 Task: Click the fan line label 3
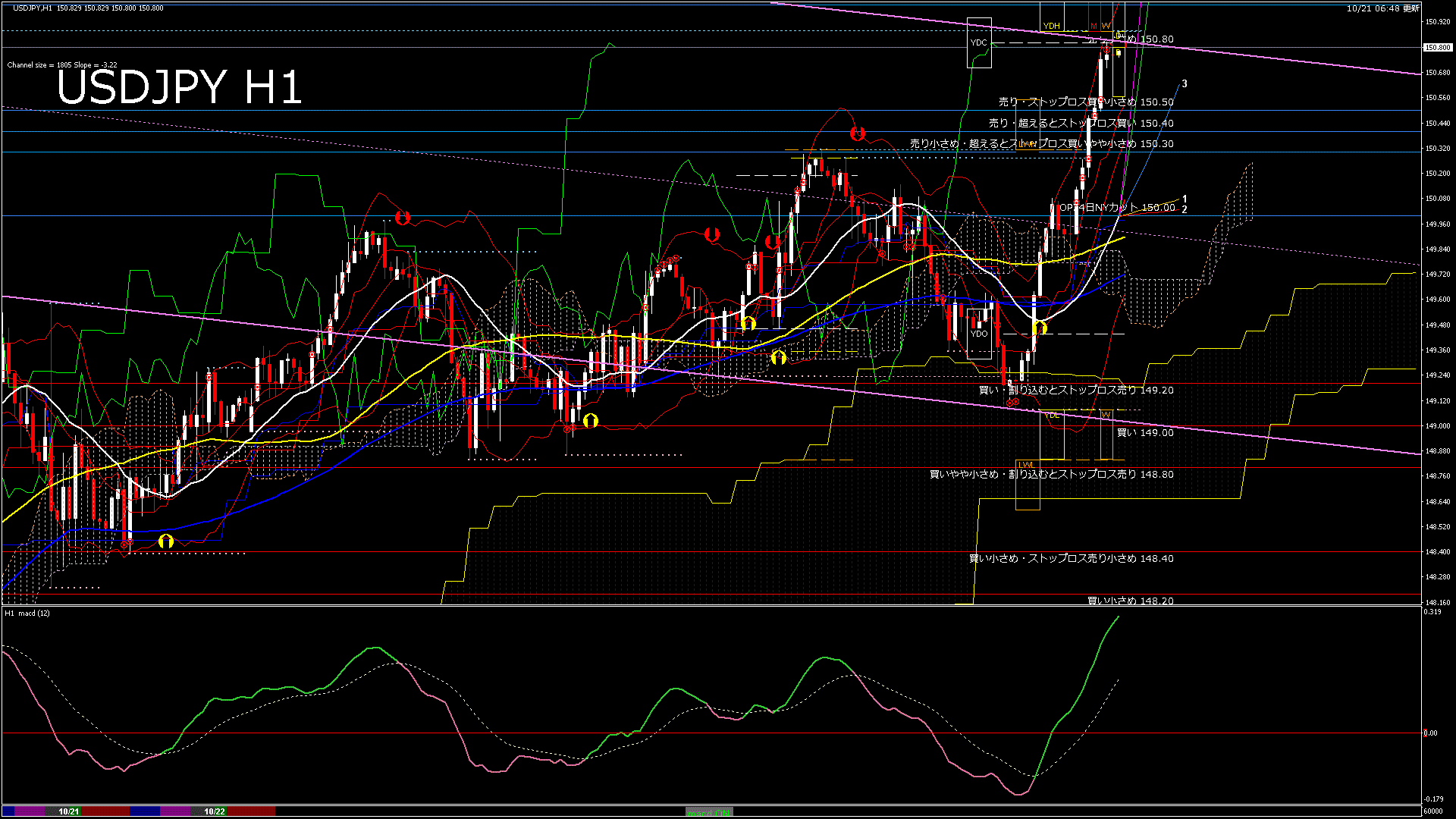[1185, 84]
